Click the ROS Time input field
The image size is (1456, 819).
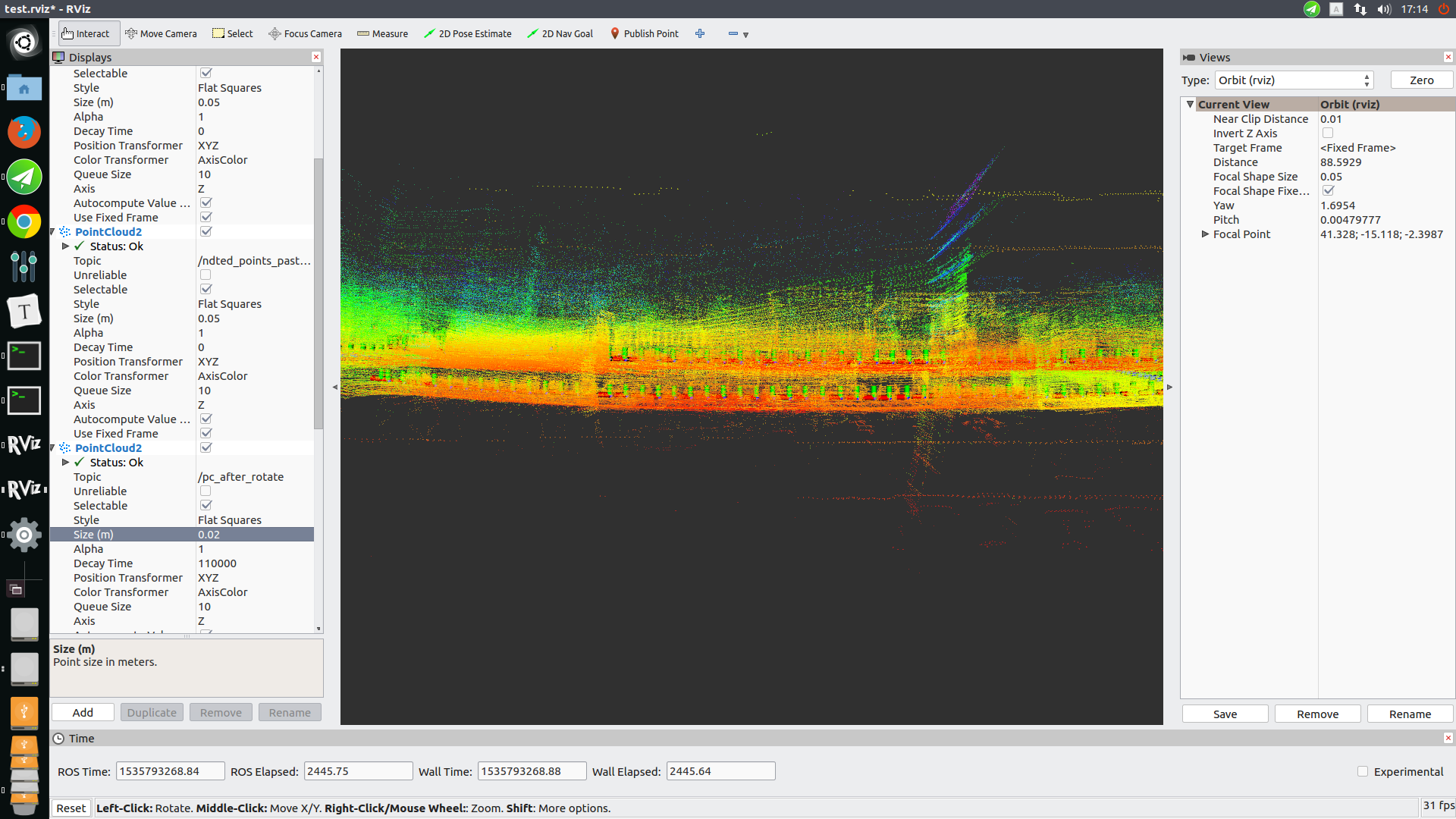pyautogui.click(x=170, y=771)
